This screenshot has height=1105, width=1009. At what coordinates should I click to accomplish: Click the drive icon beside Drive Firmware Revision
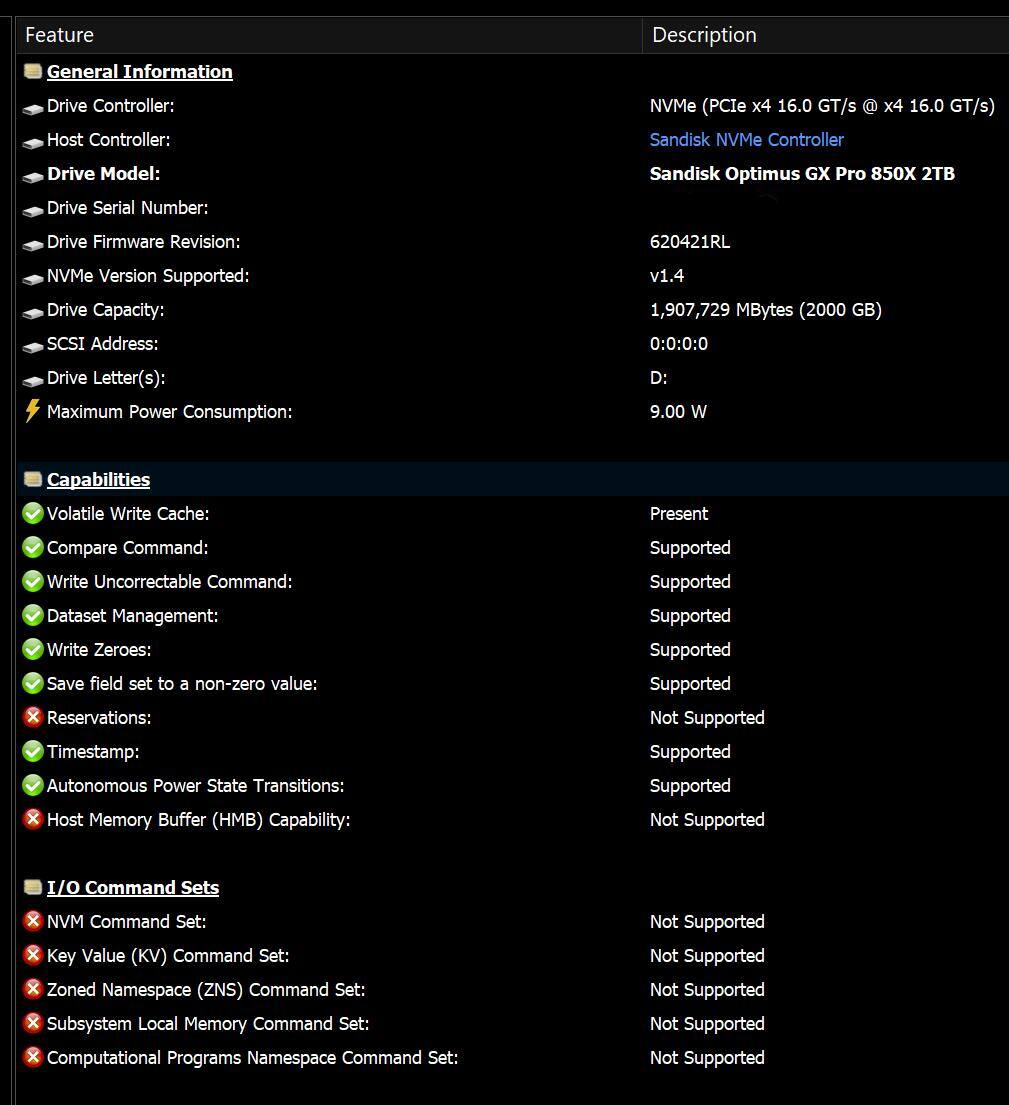tap(32, 245)
